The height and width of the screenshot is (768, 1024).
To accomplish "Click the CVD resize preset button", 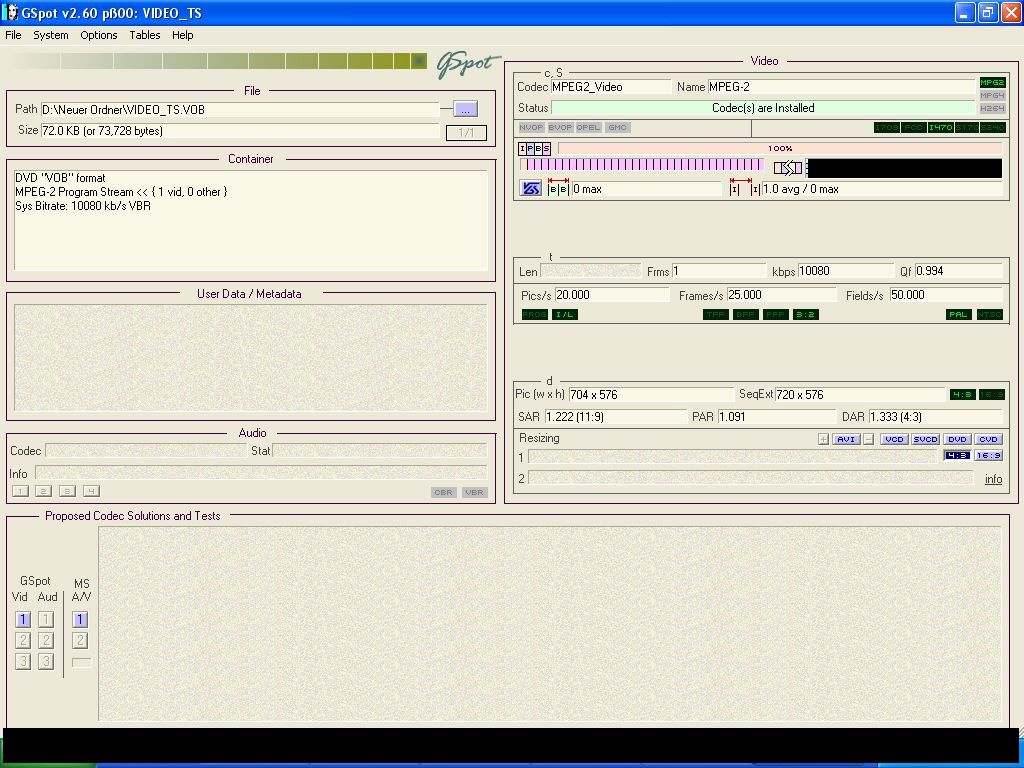I will [988, 440].
